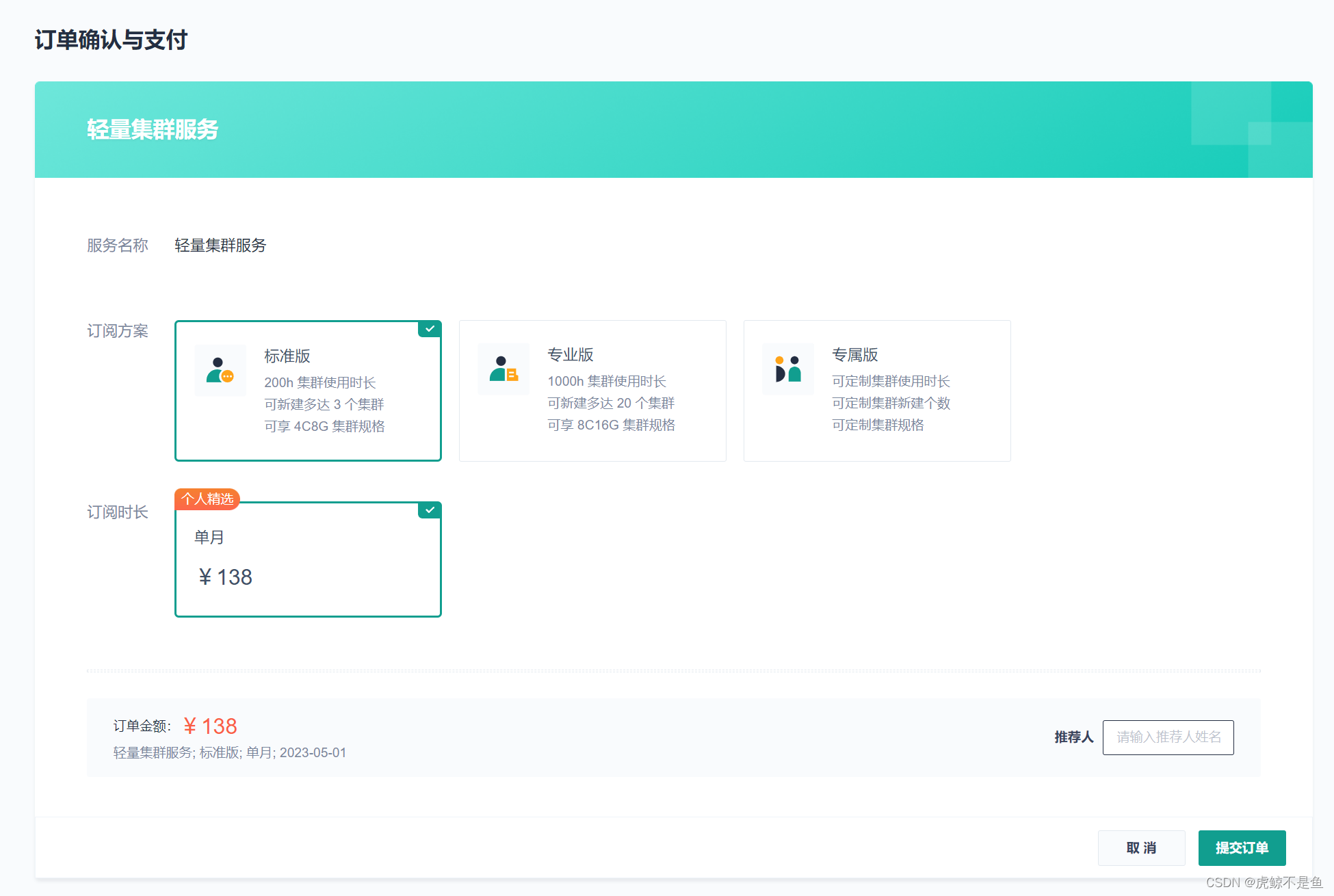Viewport: 1334px width, 896px height.
Task: Click the 订单金额 label
Action: point(142,726)
